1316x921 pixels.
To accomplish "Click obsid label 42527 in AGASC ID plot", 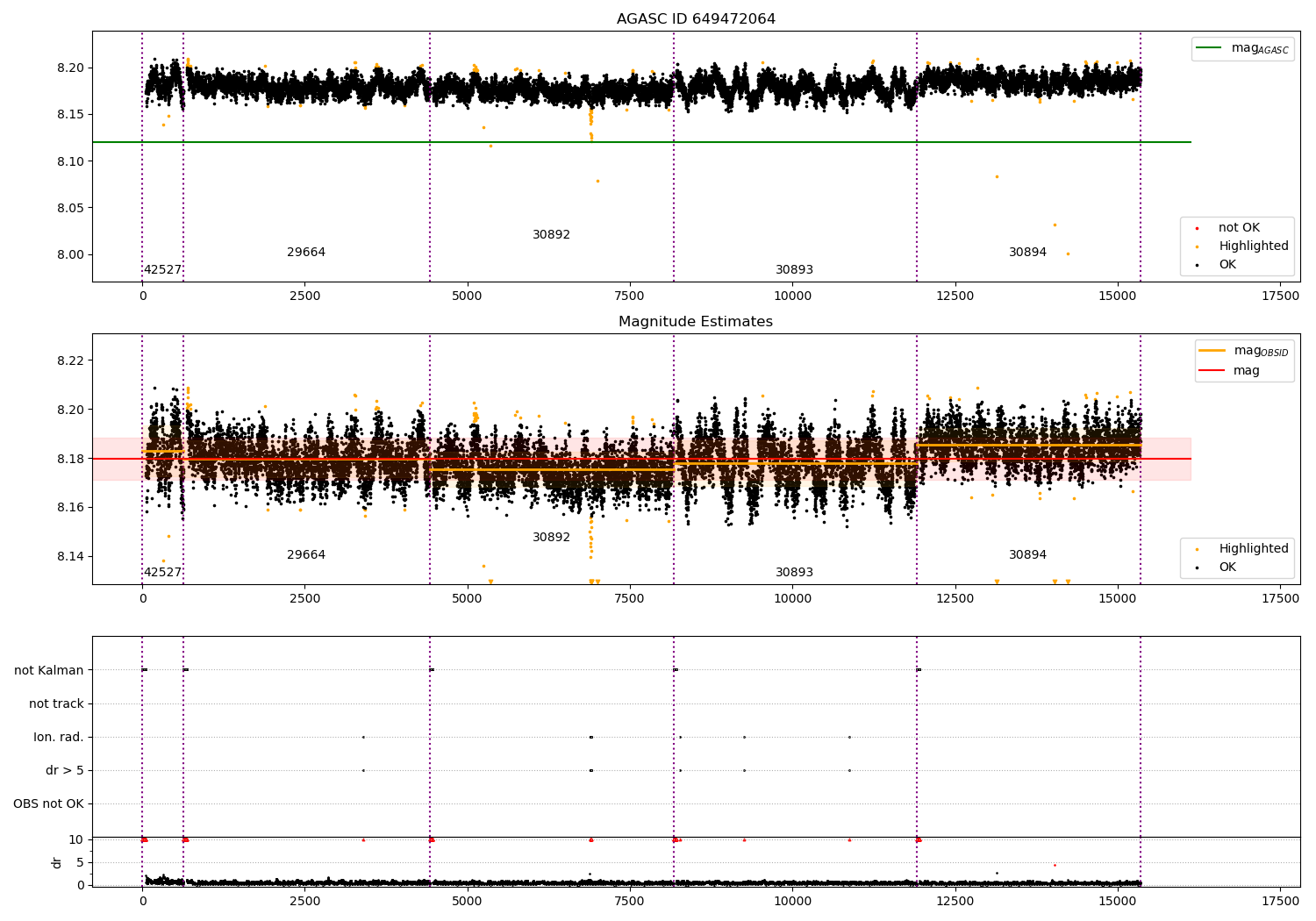I will point(162,270).
